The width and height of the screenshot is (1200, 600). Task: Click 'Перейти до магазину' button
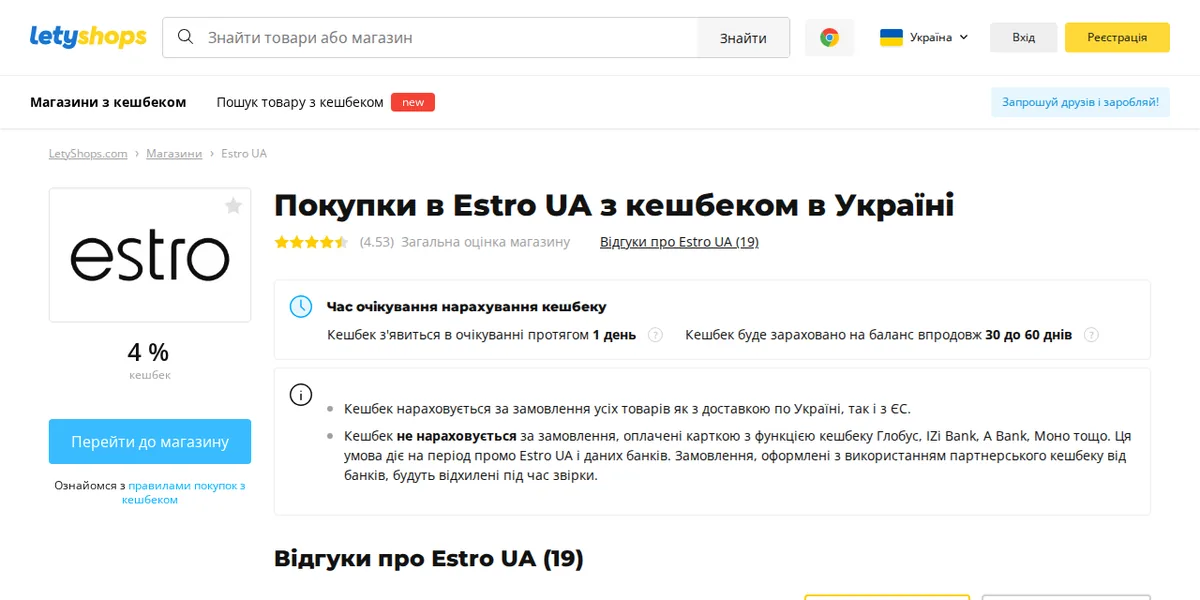point(150,441)
